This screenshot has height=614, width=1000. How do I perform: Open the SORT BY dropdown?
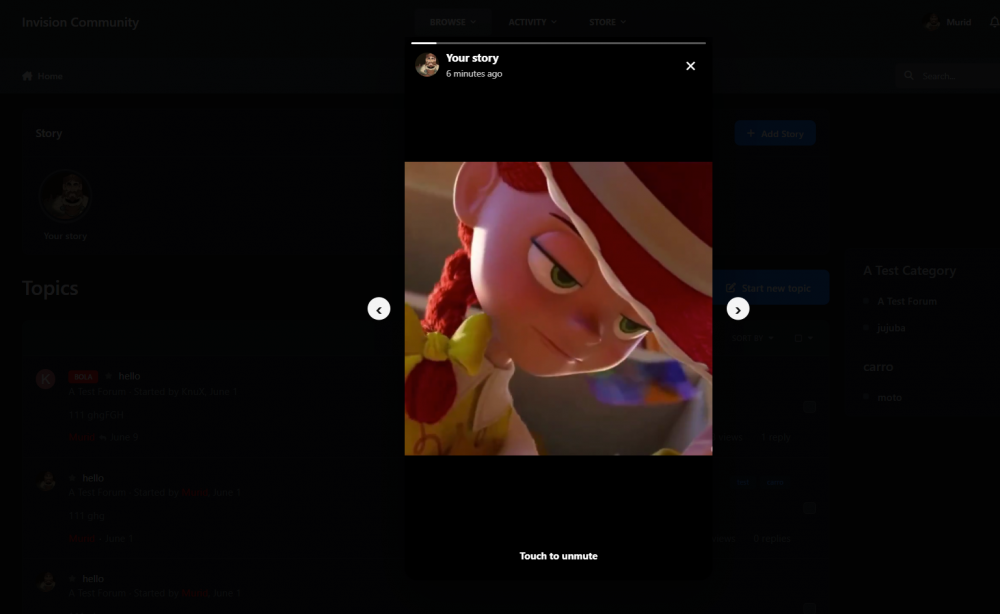pos(753,338)
